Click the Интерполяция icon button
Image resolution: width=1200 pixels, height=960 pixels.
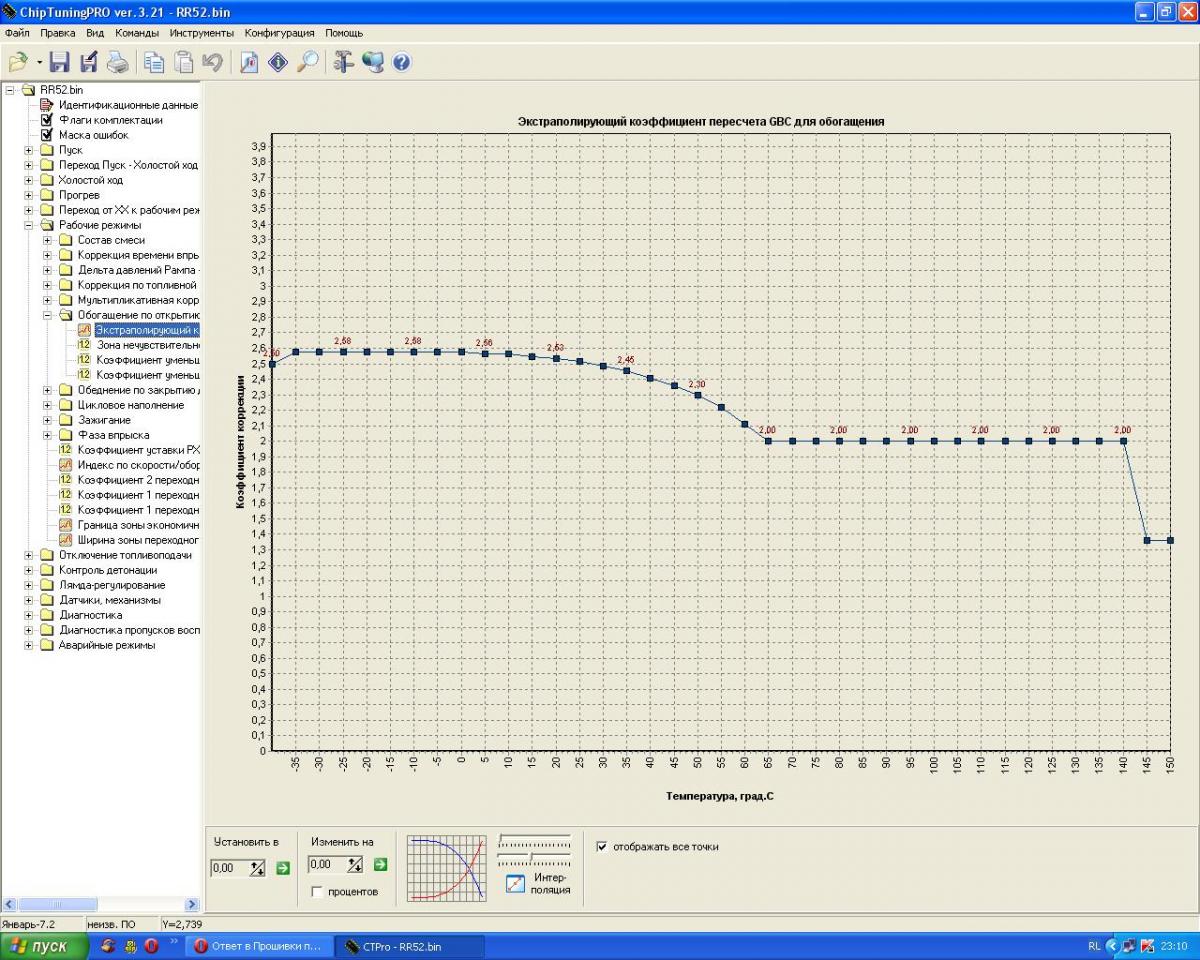(515, 883)
